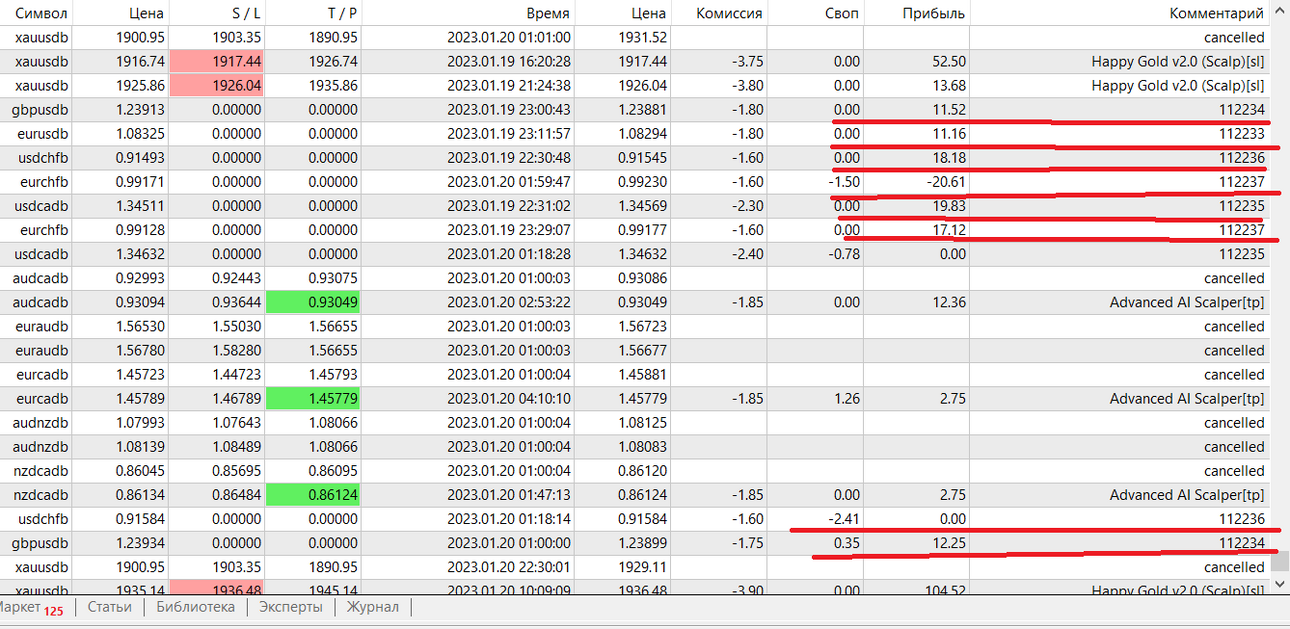Viewport: 1290px width, 629px height.
Task: Click the scrollbar down arrow
Action: pyautogui.click(x=1280, y=582)
